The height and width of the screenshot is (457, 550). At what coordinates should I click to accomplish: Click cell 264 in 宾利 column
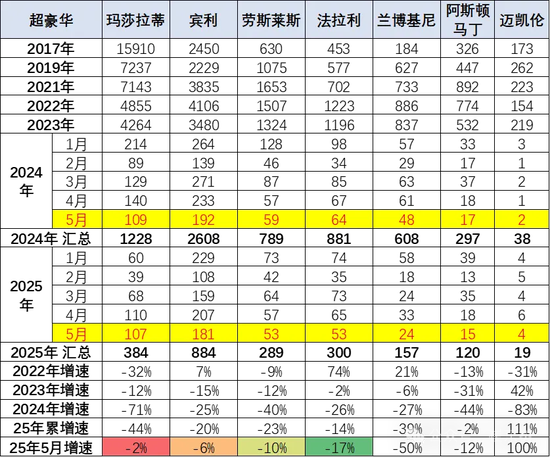click(203, 144)
